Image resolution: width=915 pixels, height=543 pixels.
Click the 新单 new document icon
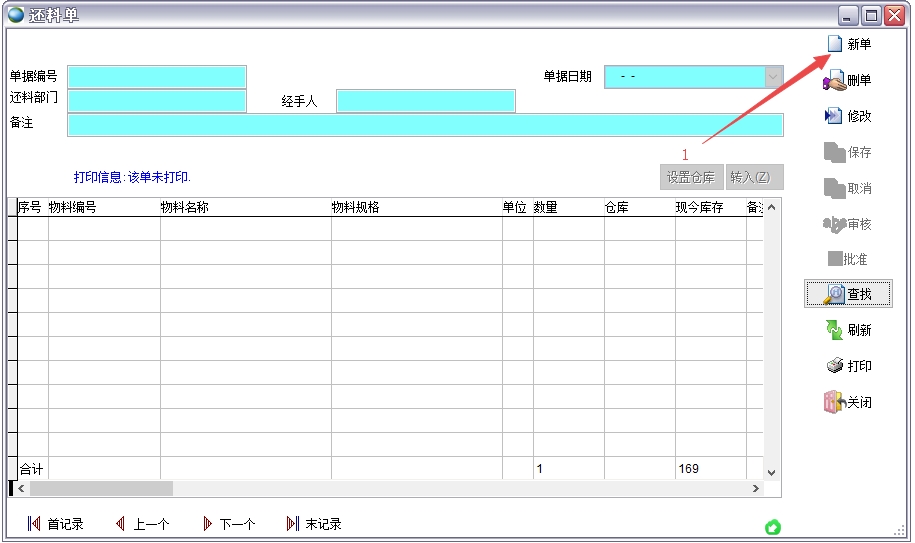pos(835,44)
